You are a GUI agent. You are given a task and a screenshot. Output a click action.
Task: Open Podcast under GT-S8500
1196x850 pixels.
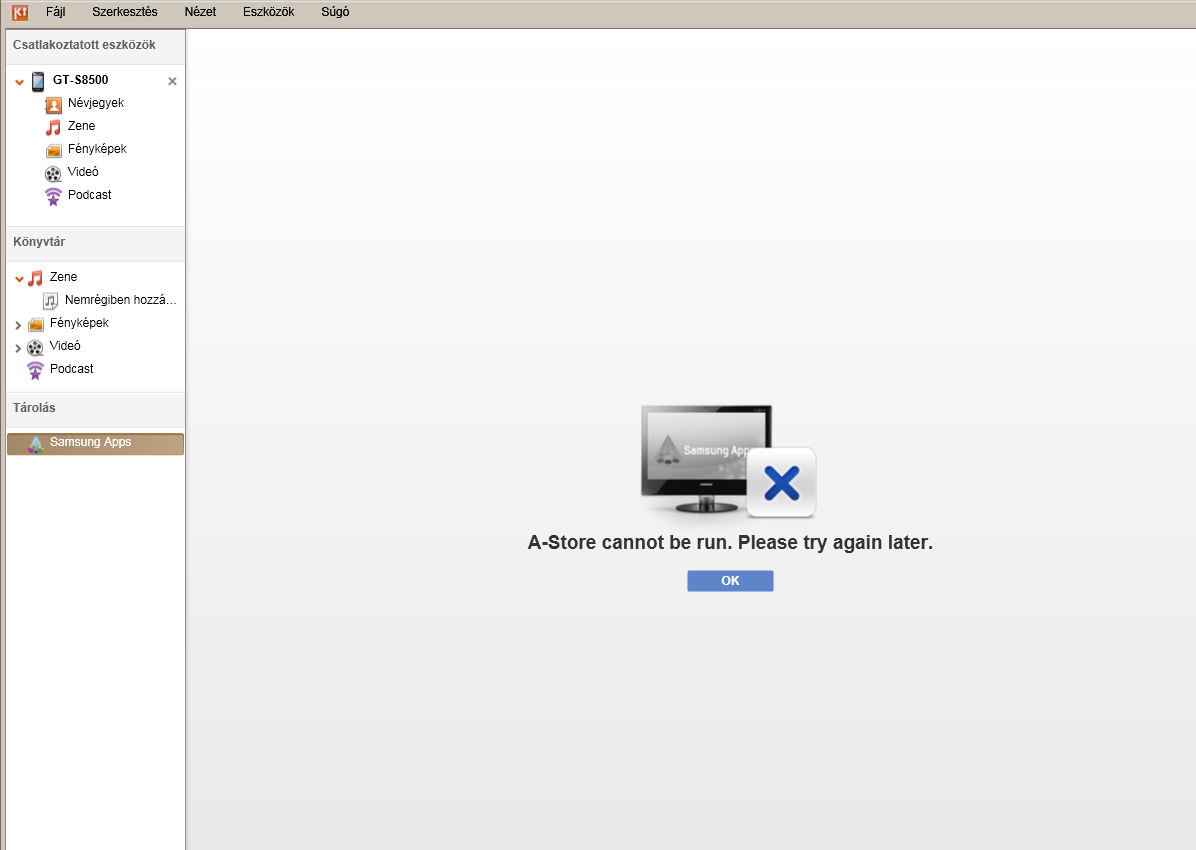[89, 195]
